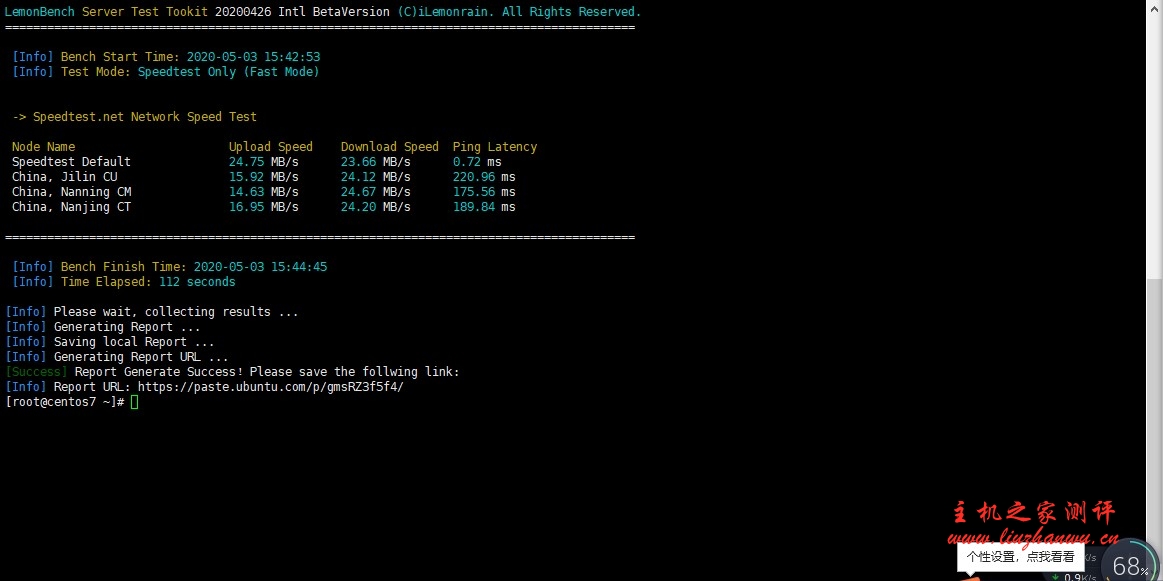Click the Ping Latency column header
The width and height of the screenshot is (1163, 581).
pos(494,147)
